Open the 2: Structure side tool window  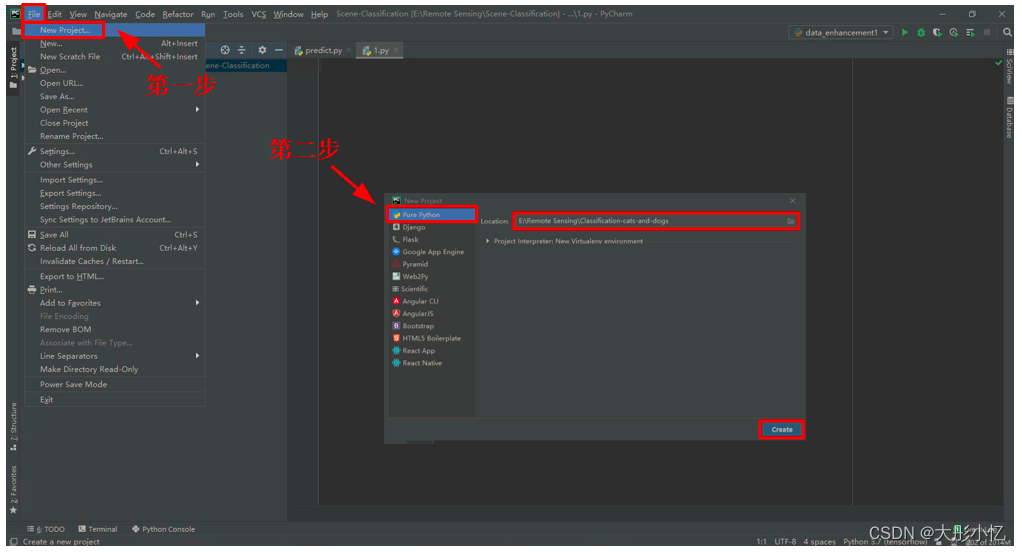(x=13, y=426)
